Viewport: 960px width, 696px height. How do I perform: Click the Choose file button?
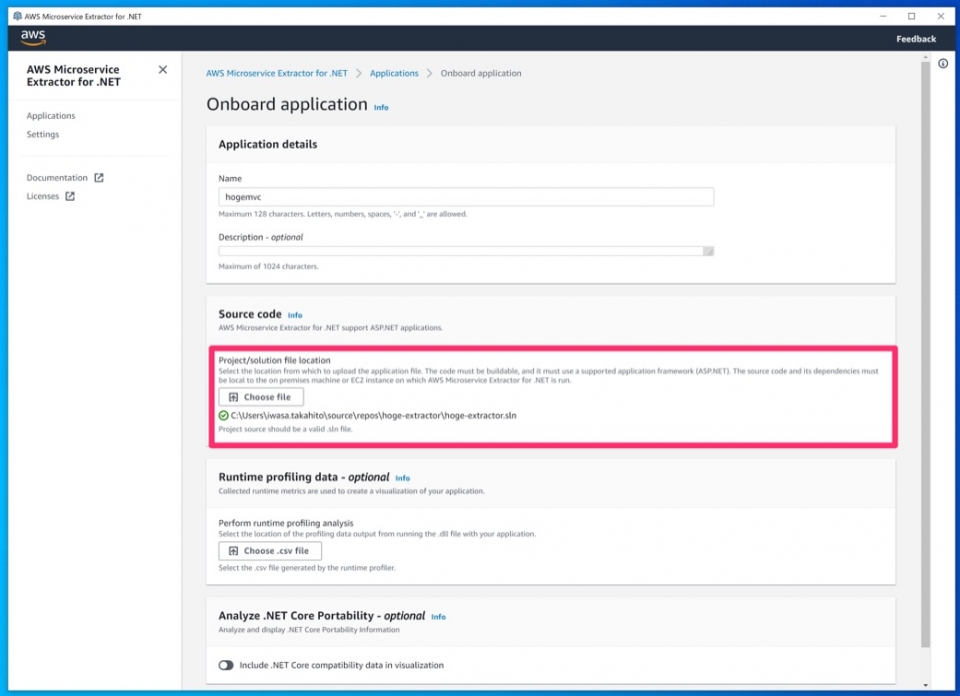pyautogui.click(x=260, y=397)
